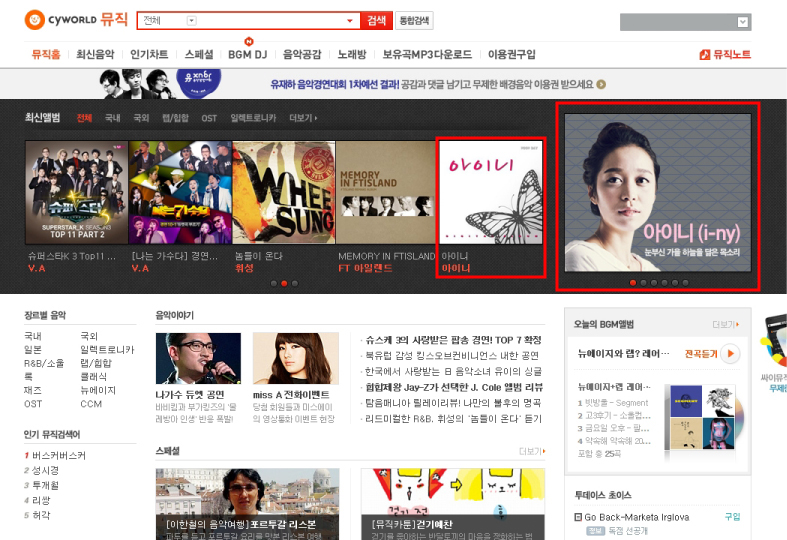Open the 아이니 (i-ny) featured banner
The image size is (787, 540).
(658, 193)
